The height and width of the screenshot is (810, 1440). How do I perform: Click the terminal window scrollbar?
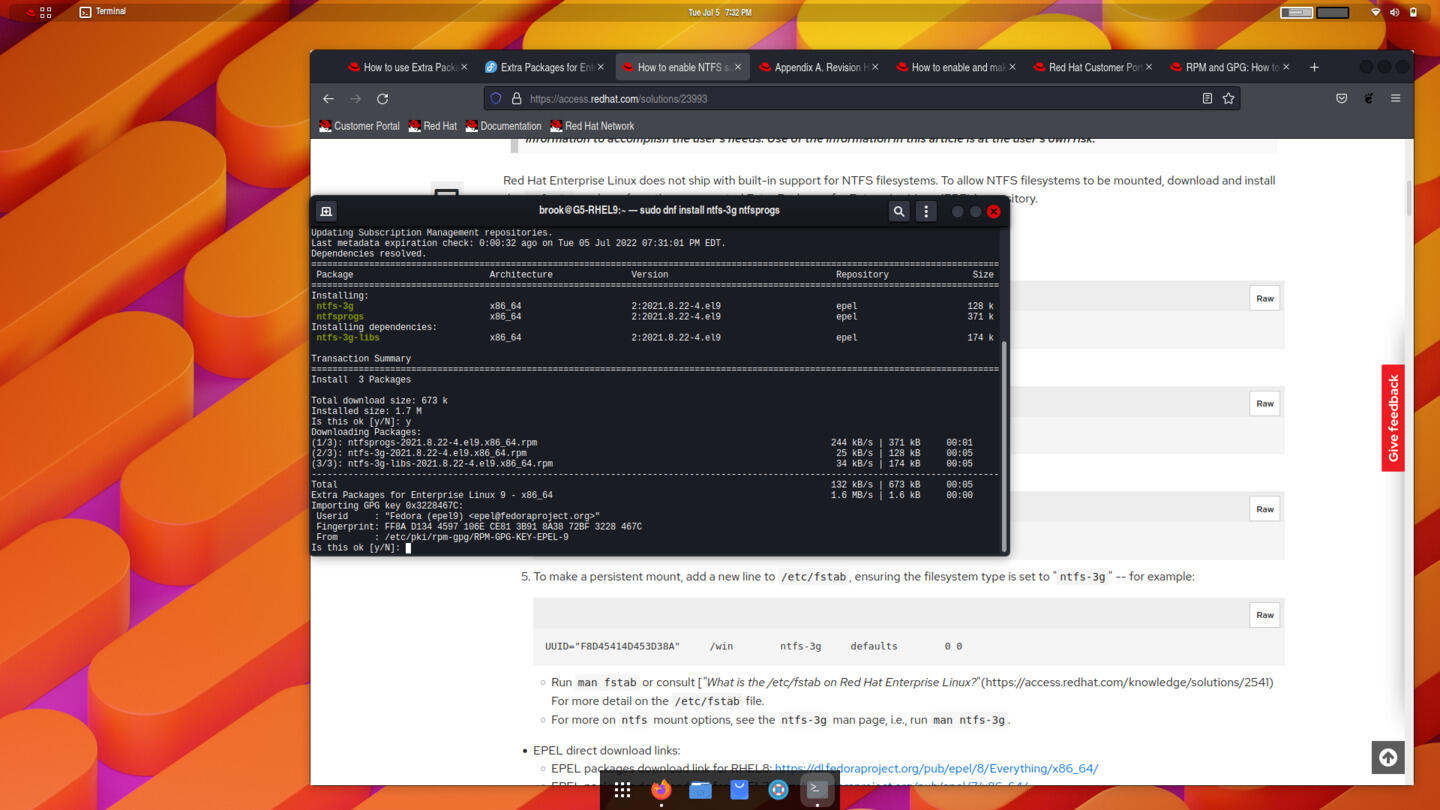(1004, 445)
